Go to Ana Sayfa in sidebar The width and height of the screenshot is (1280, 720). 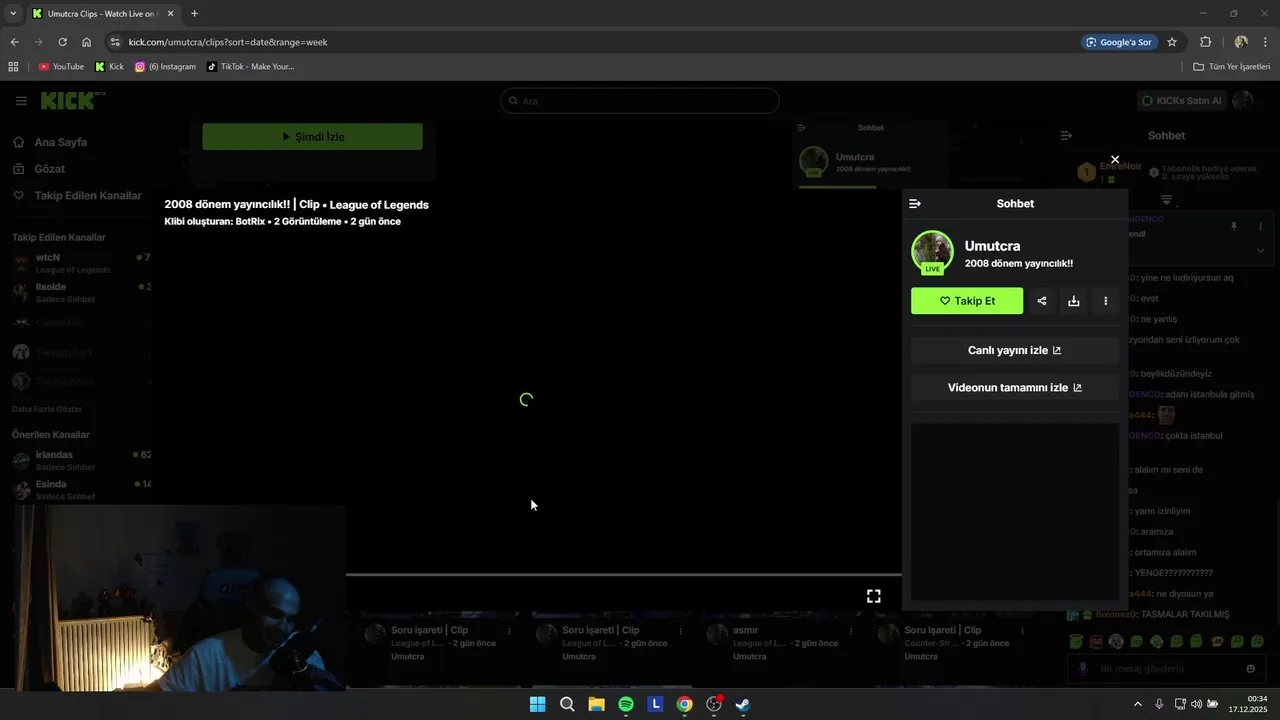[x=61, y=142]
